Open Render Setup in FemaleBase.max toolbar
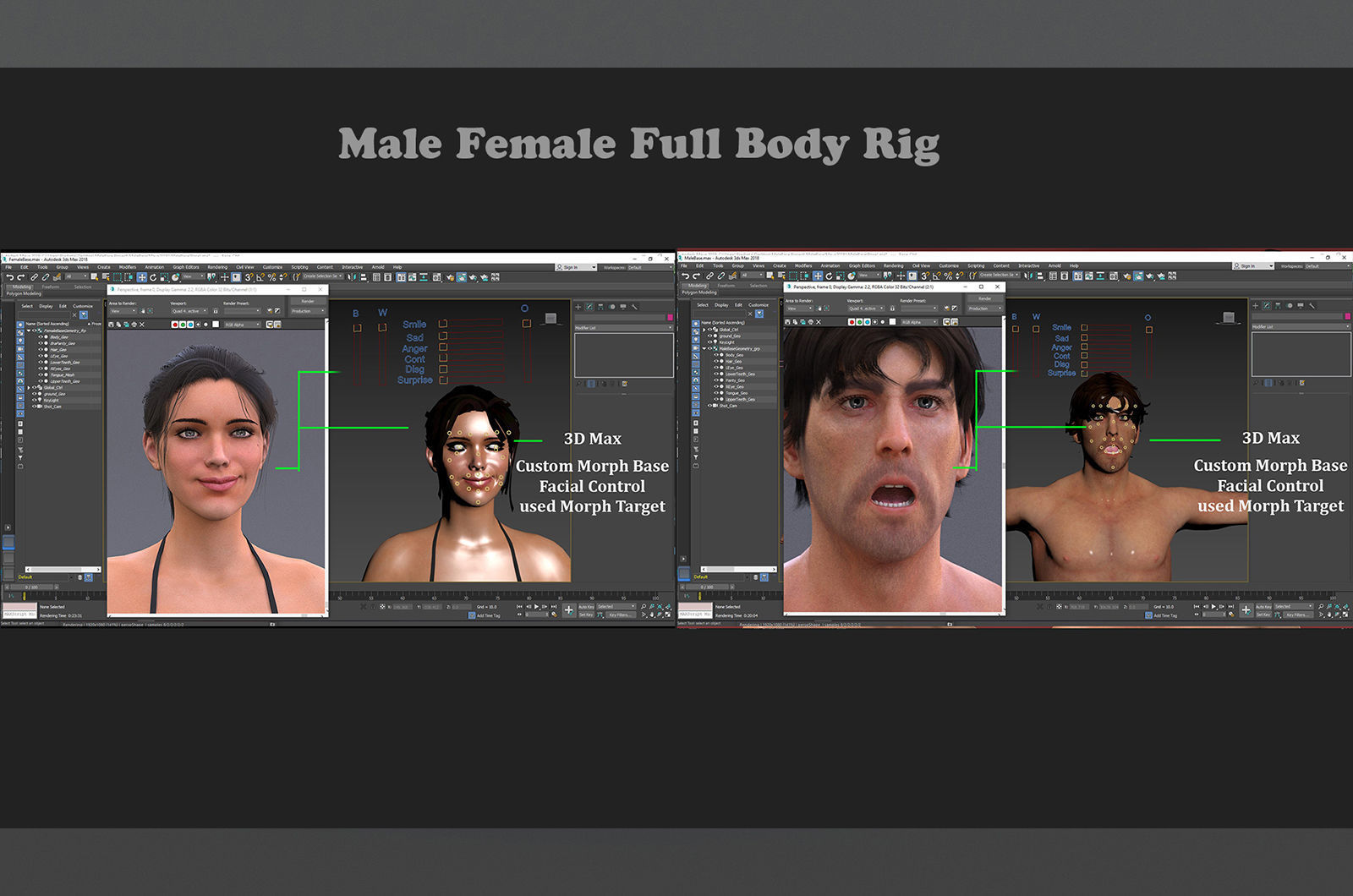1353x896 pixels. (x=450, y=277)
